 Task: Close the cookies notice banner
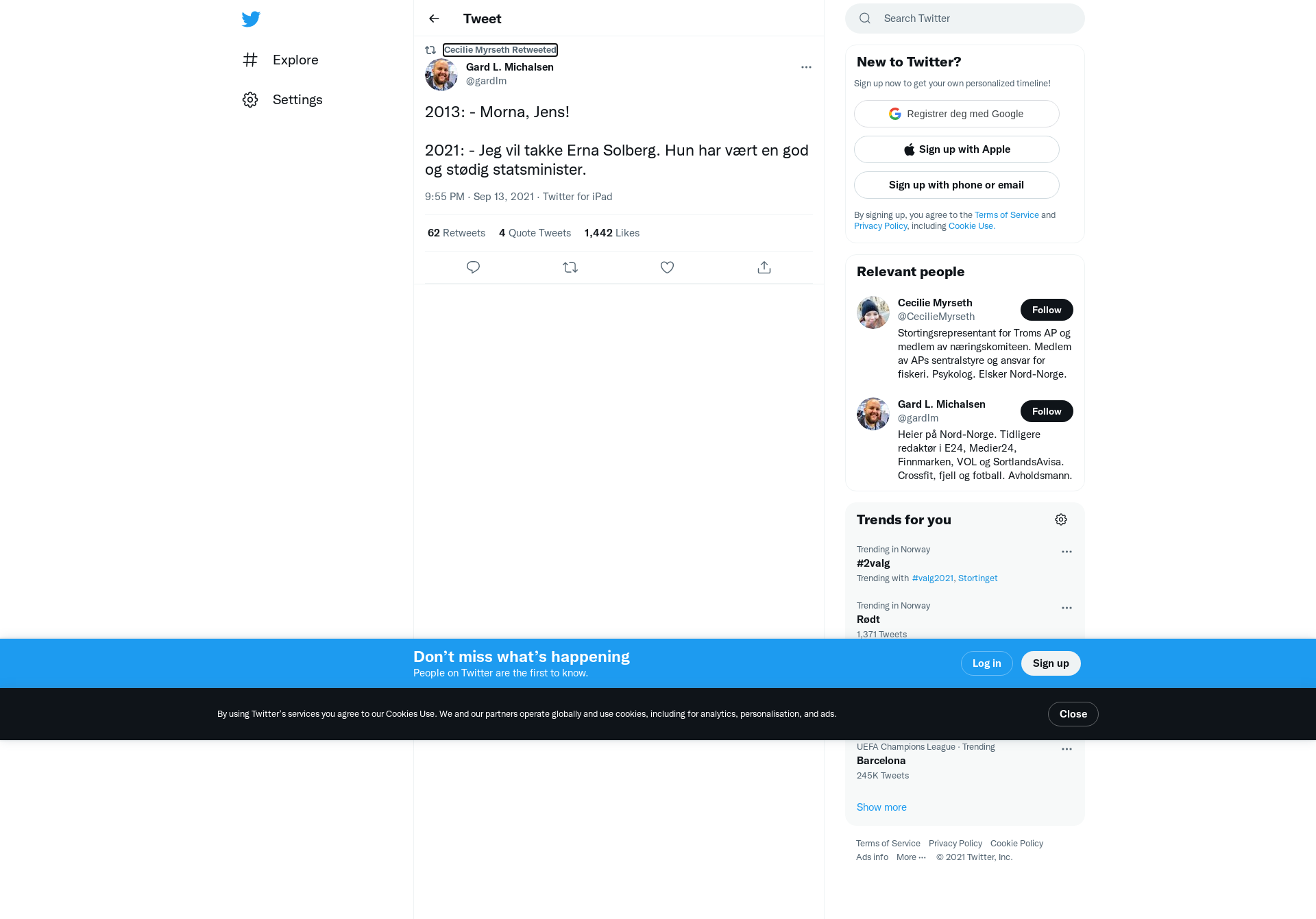coord(1073,714)
